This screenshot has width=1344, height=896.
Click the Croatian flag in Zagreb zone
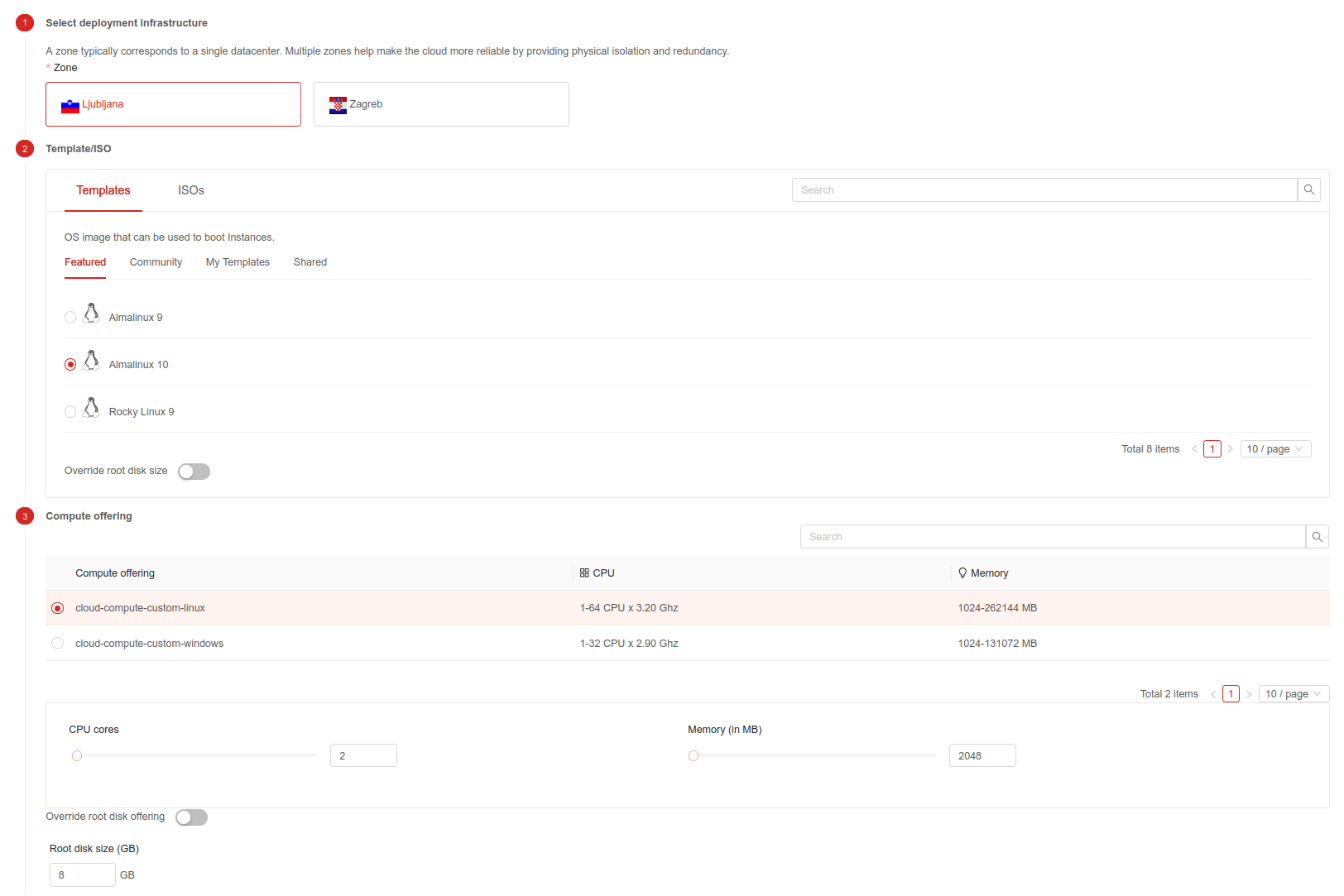coord(338,105)
